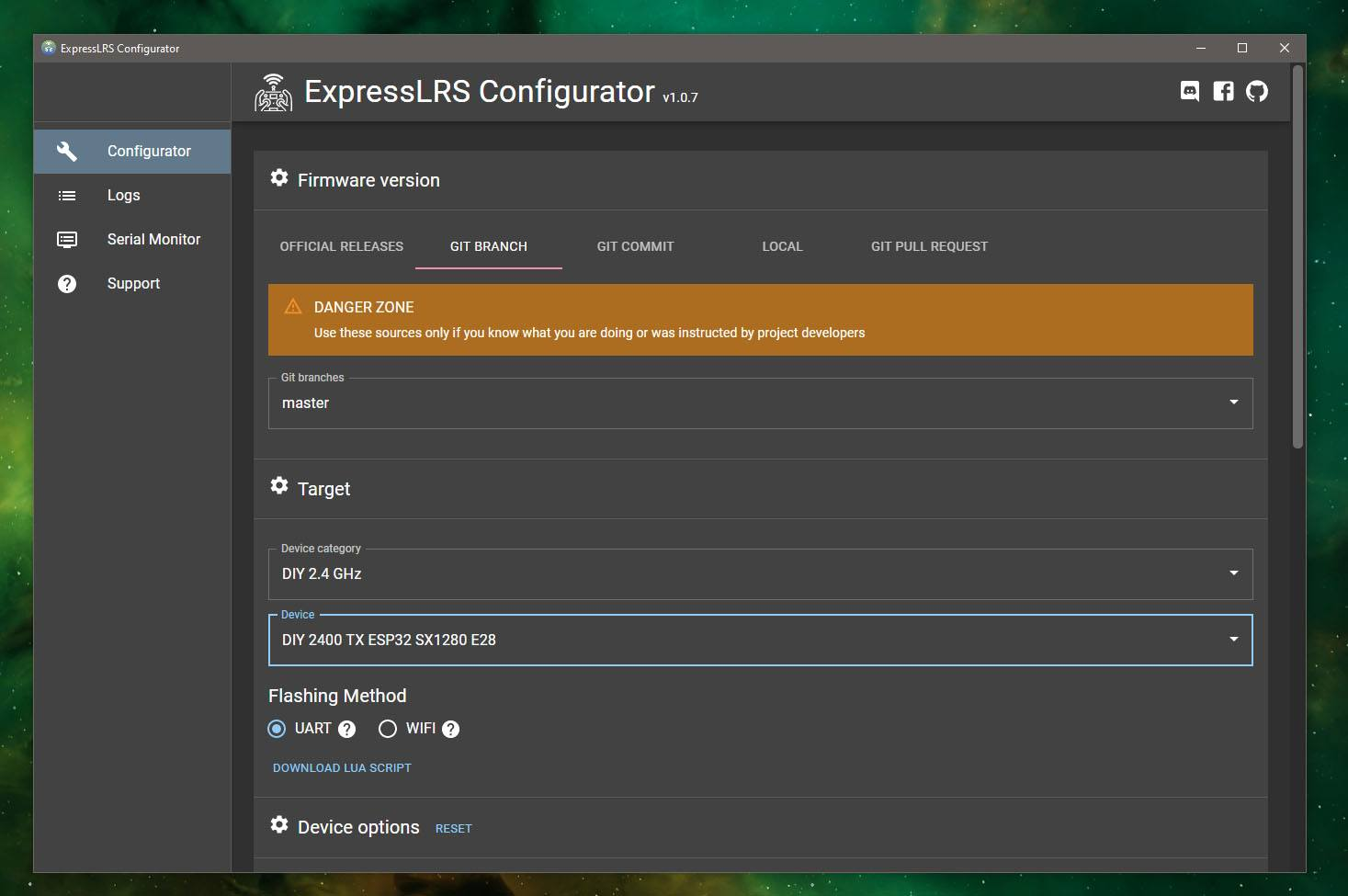Screen dimensions: 1348x896
Task: Open Support in the sidebar
Action: click(132, 284)
